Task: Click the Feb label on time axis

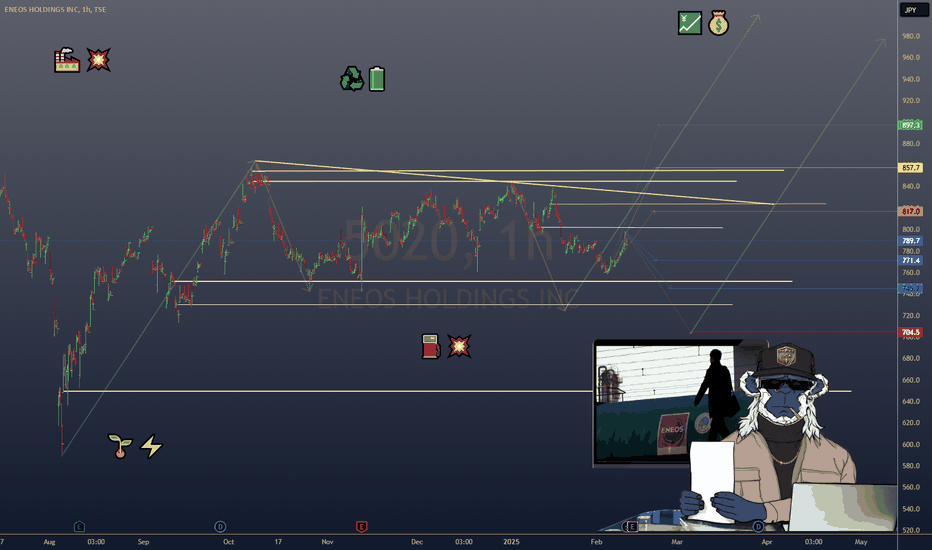Action: pos(596,542)
